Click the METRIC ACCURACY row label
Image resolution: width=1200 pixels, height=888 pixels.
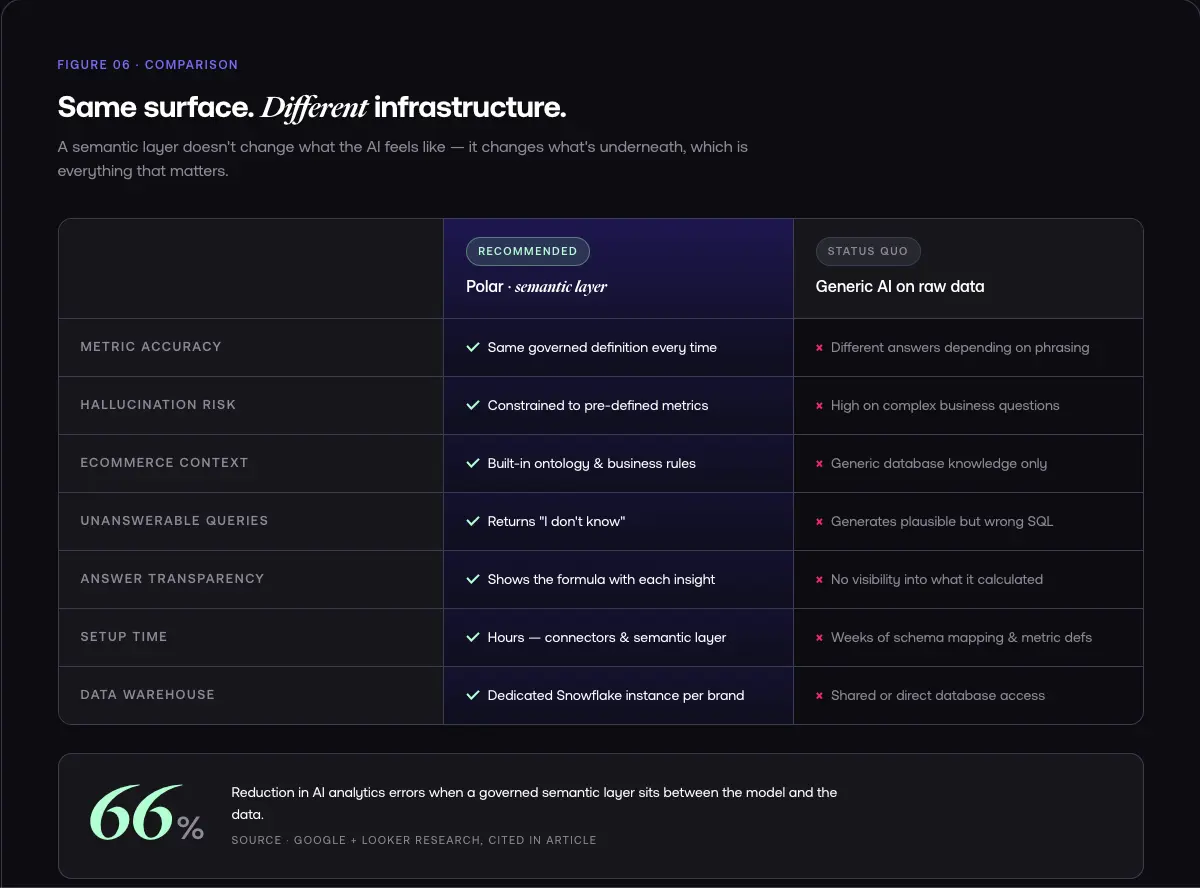[x=151, y=347]
